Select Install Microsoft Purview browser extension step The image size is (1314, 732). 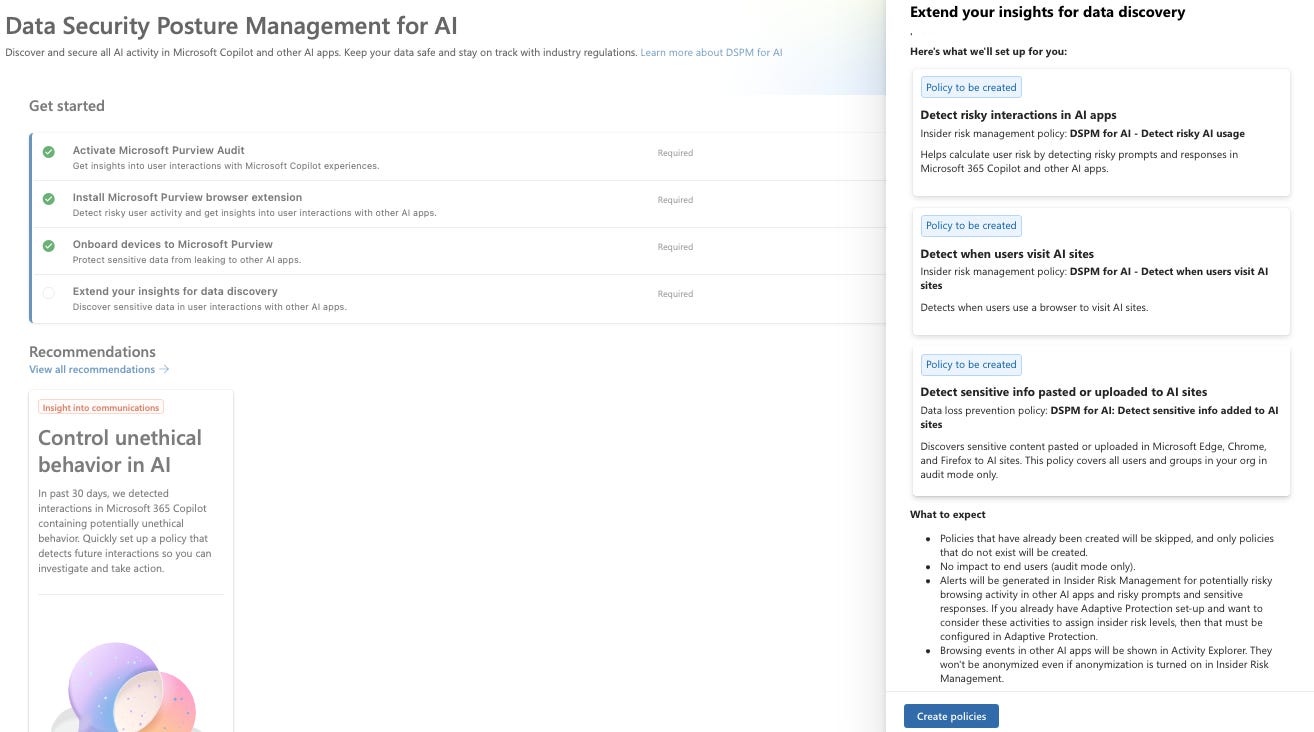pyautogui.click(x=458, y=204)
